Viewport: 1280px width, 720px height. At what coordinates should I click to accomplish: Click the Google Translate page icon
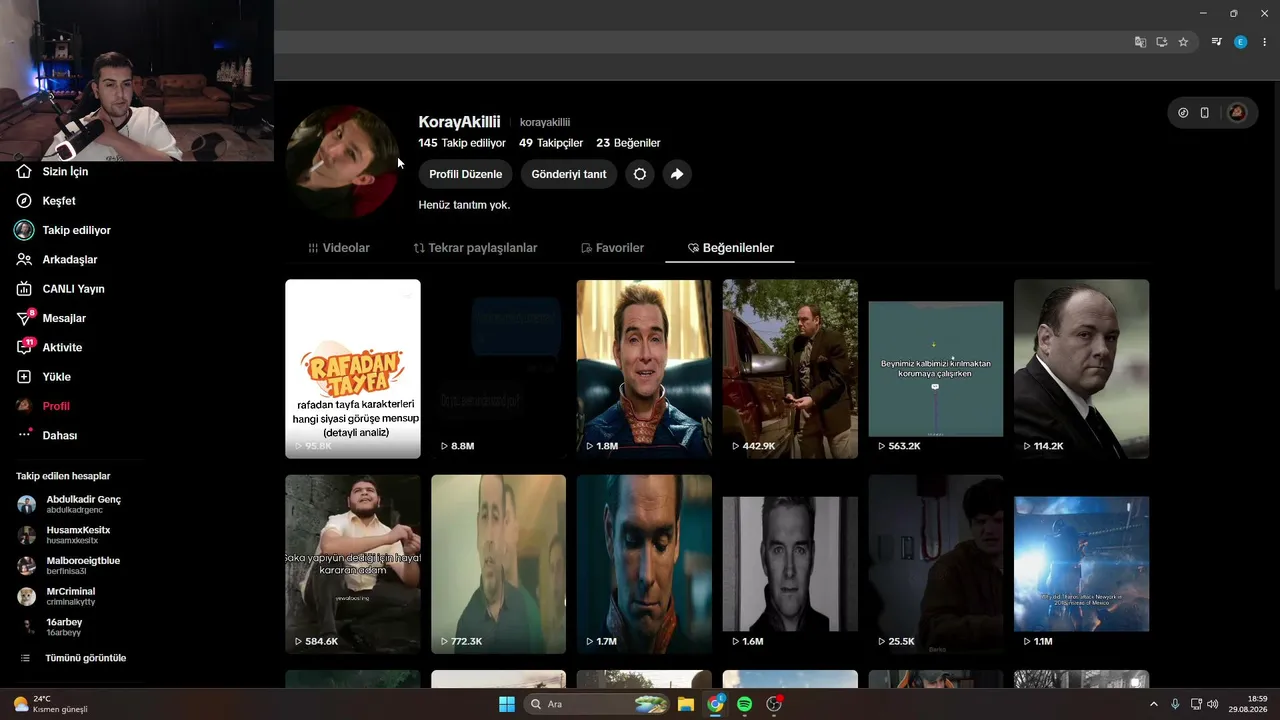pos(1140,42)
